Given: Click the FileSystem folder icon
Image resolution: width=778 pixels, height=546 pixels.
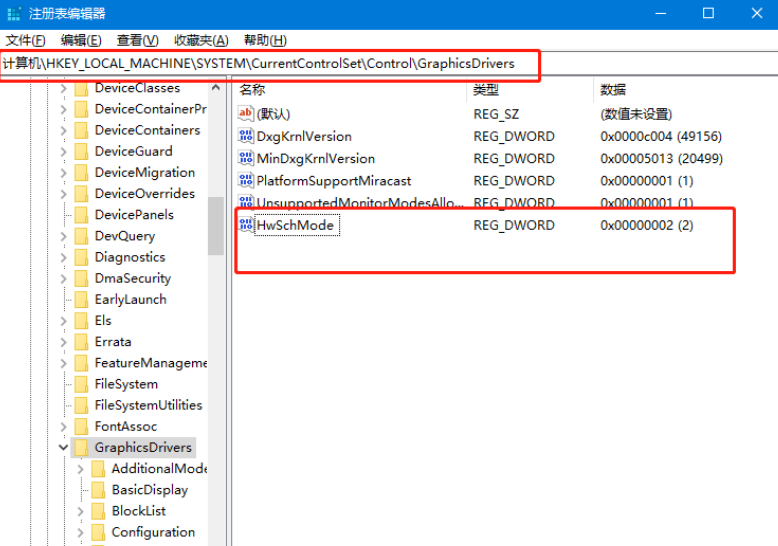Looking at the screenshot, I should click(81, 384).
